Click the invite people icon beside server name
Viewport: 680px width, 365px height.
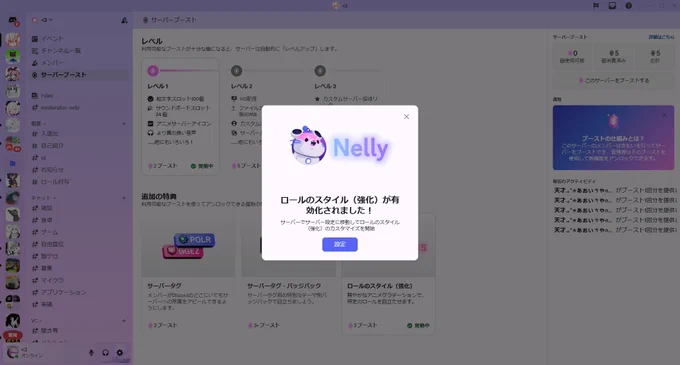click(124, 20)
